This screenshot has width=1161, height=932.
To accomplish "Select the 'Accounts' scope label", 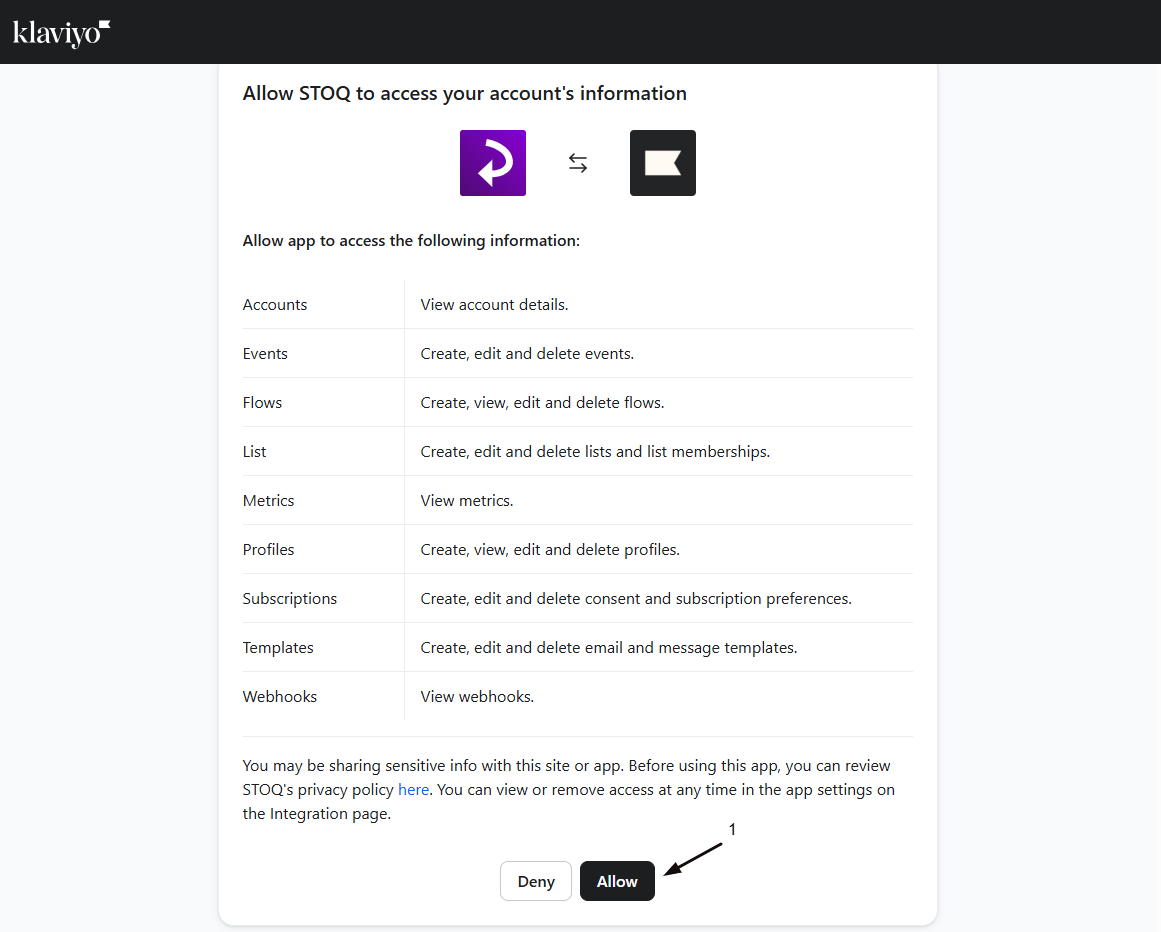I will click(275, 304).
